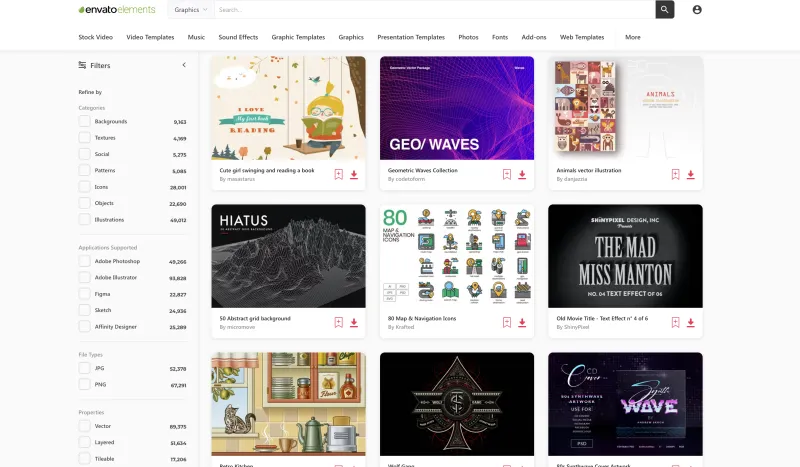Open Presentation Templates menu
800x467 pixels.
411,37
